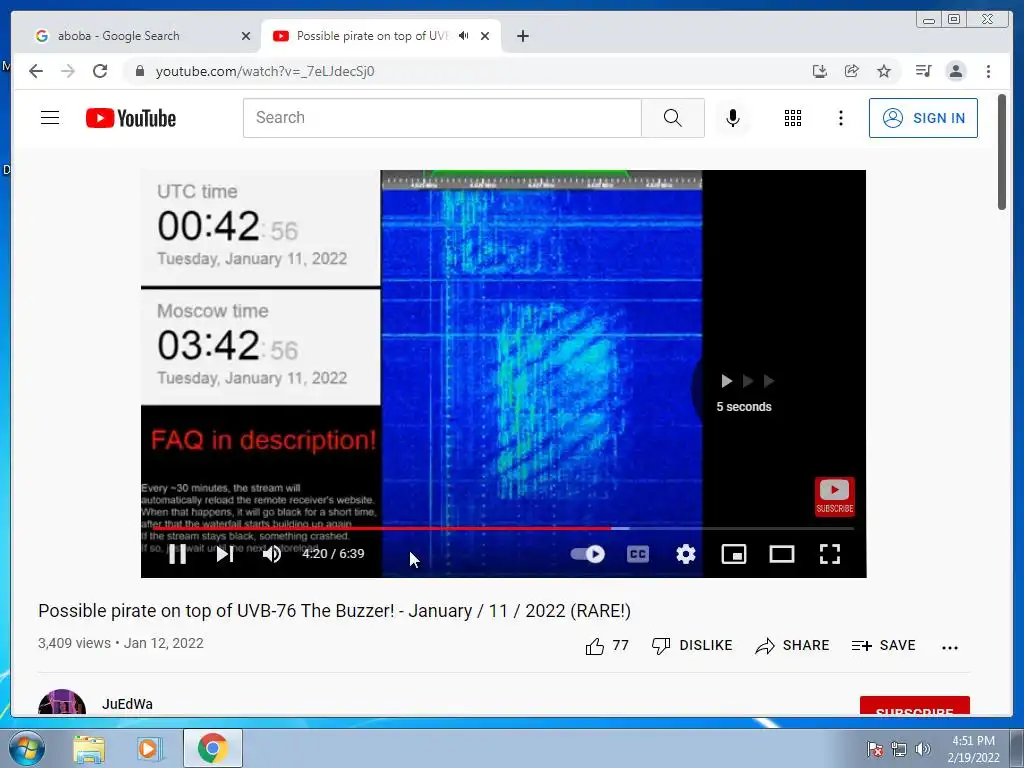
Task: Open the YouTube hamburger guide menu
Action: [50, 118]
